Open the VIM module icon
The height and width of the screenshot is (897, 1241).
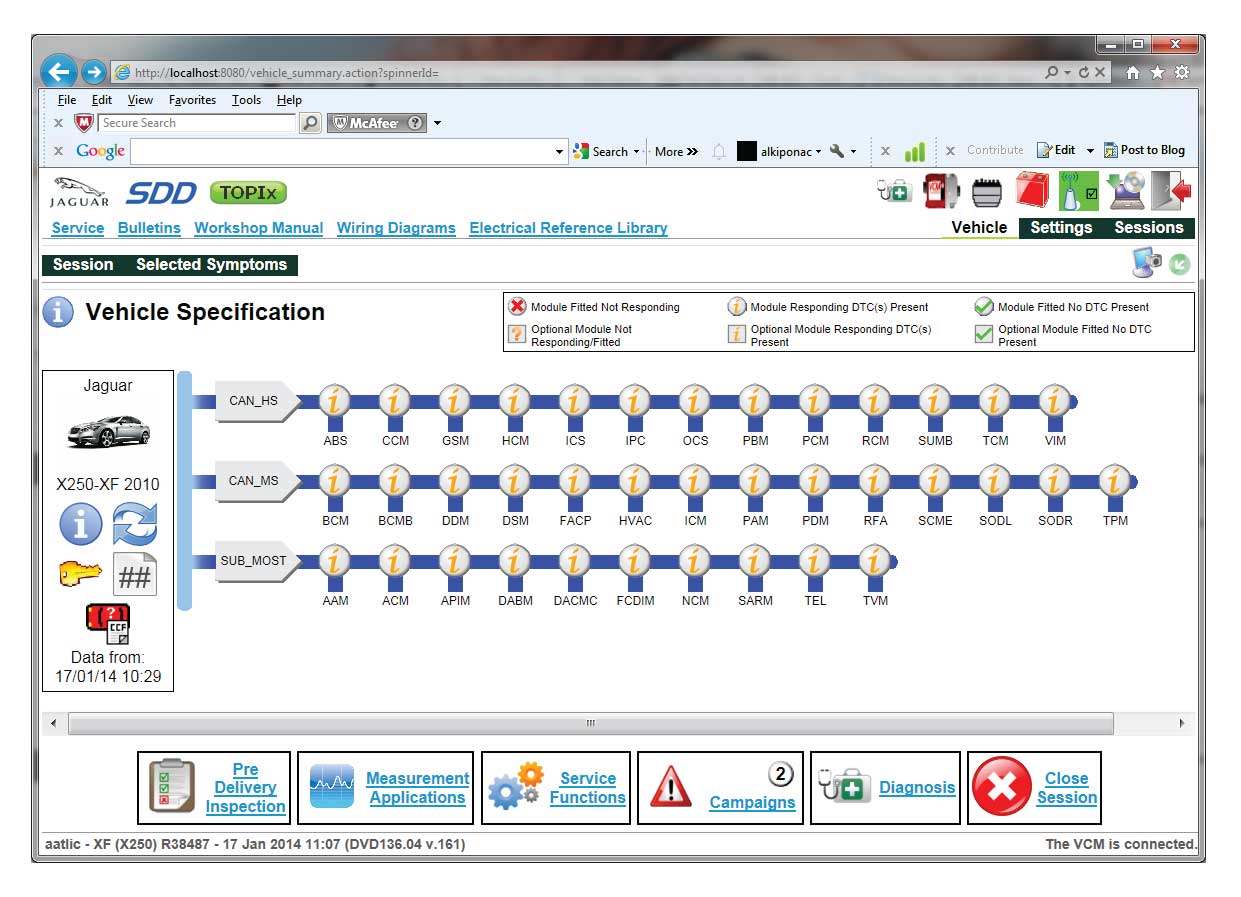point(1055,402)
